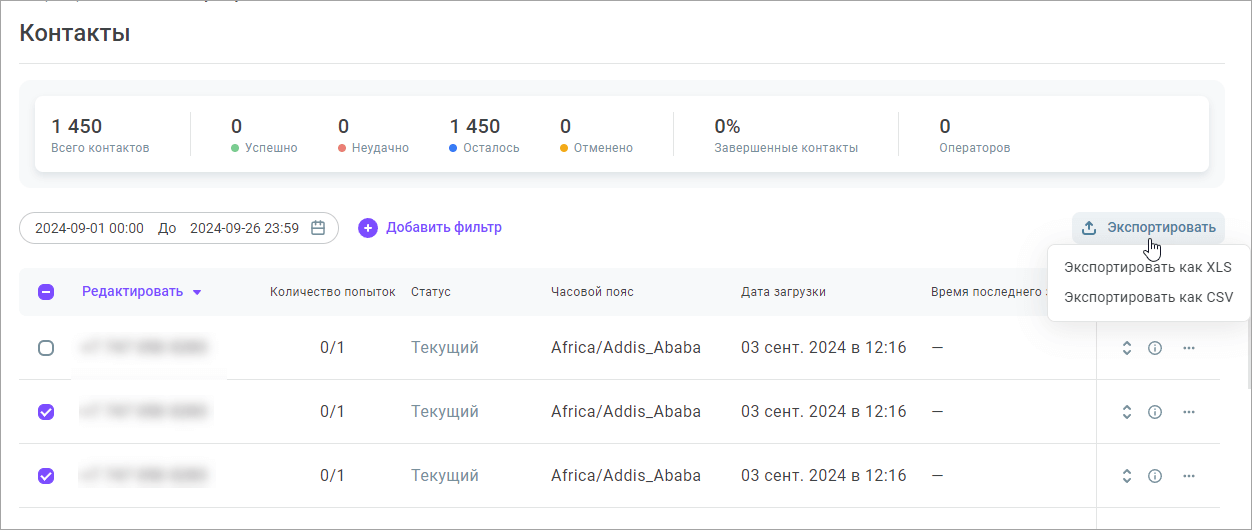Select Экспортировать как XLS
The image size is (1252, 530).
coord(1148,268)
